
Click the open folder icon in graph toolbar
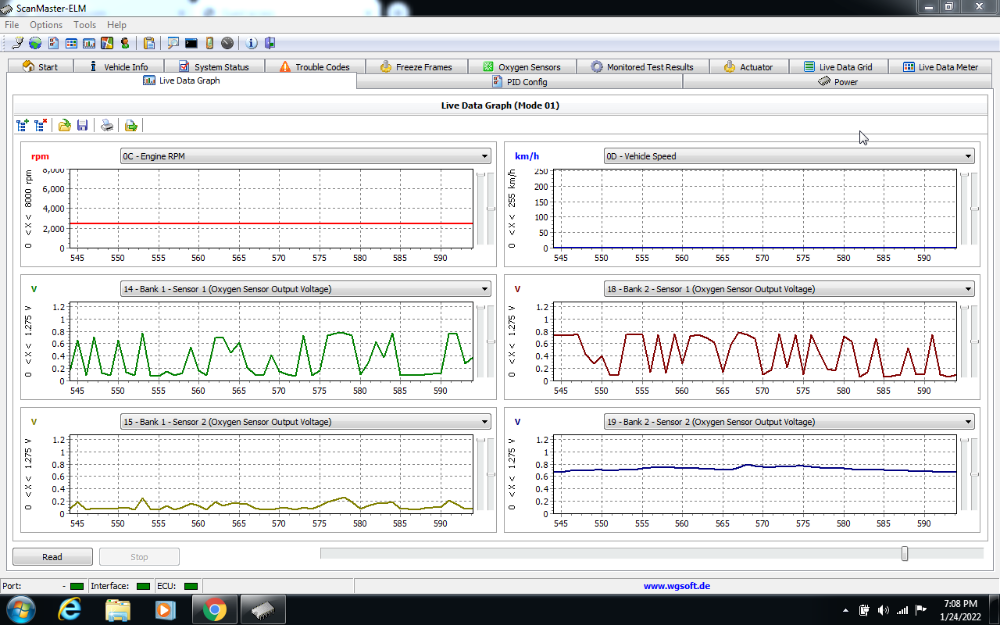pyautogui.click(x=64, y=125)
